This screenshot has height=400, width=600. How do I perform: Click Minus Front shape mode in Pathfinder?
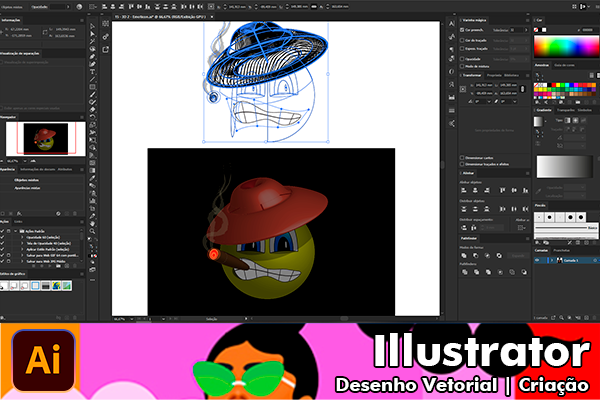476,255
